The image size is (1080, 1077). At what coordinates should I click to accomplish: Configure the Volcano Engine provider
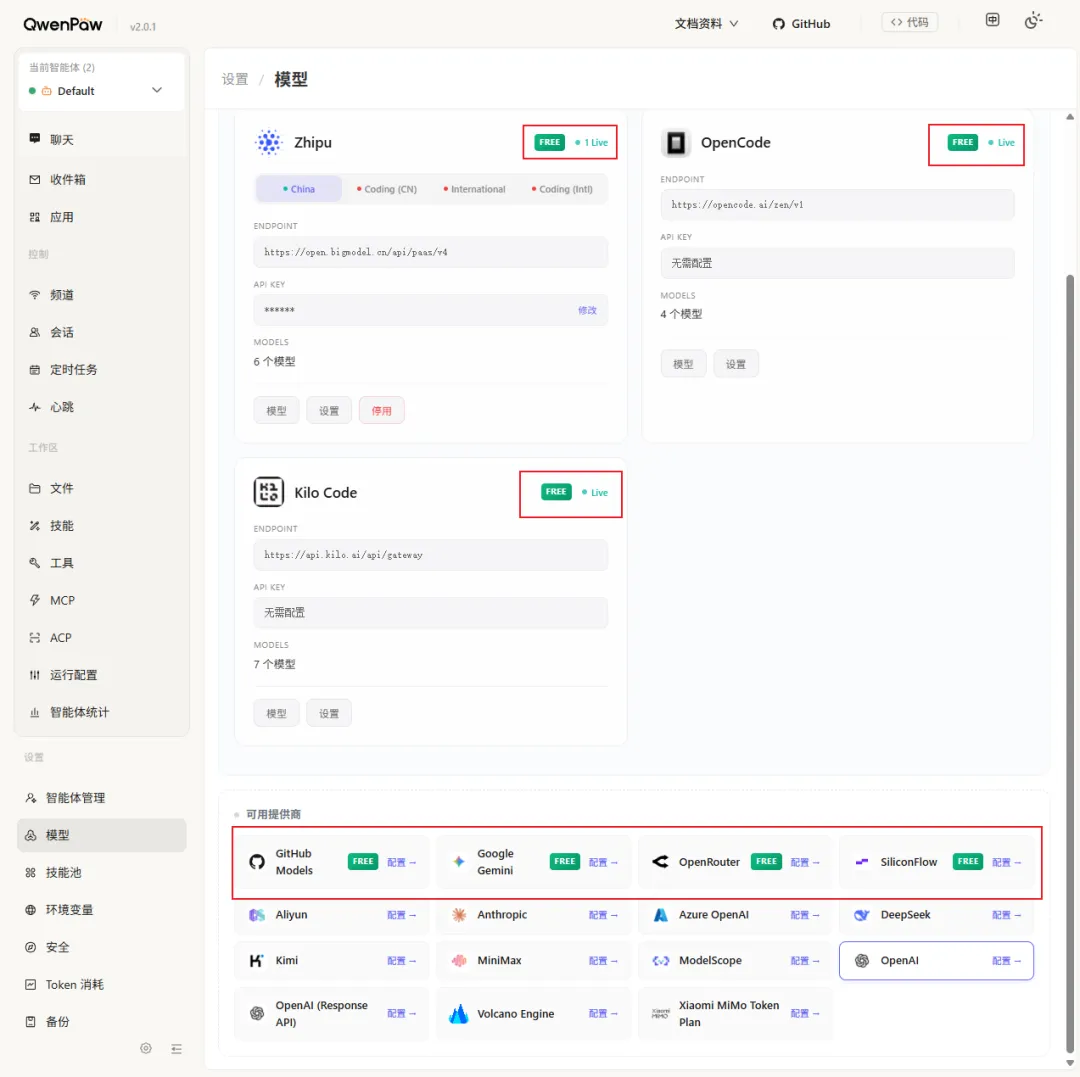603,1014
